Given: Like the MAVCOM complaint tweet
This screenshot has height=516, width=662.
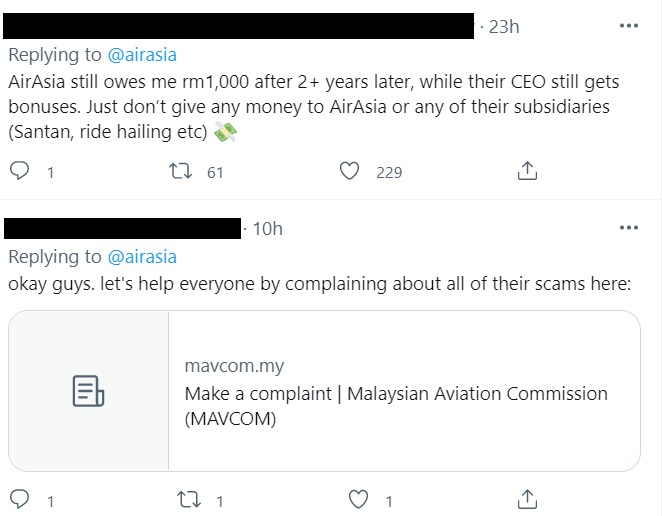Looking at the screenshot, I should 357,498.
